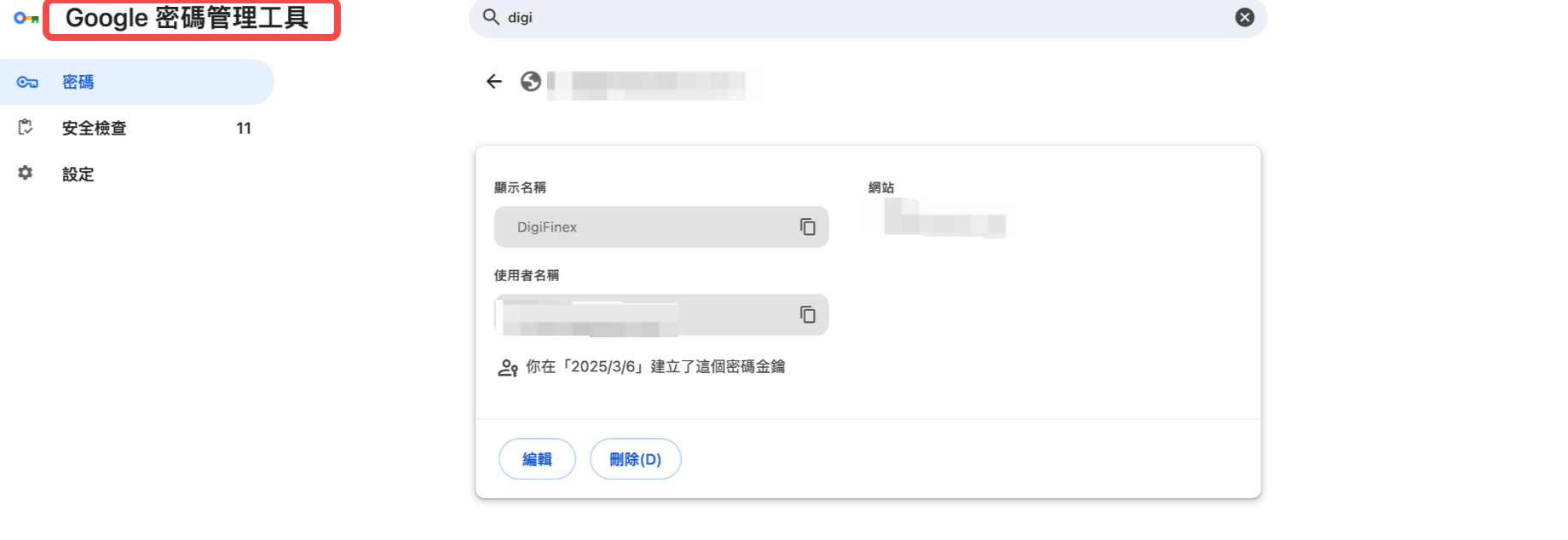Open 設定 in the sidebar
This screenshot has height=540, width=1568.
pyautogui.click(x=137, y=174)
